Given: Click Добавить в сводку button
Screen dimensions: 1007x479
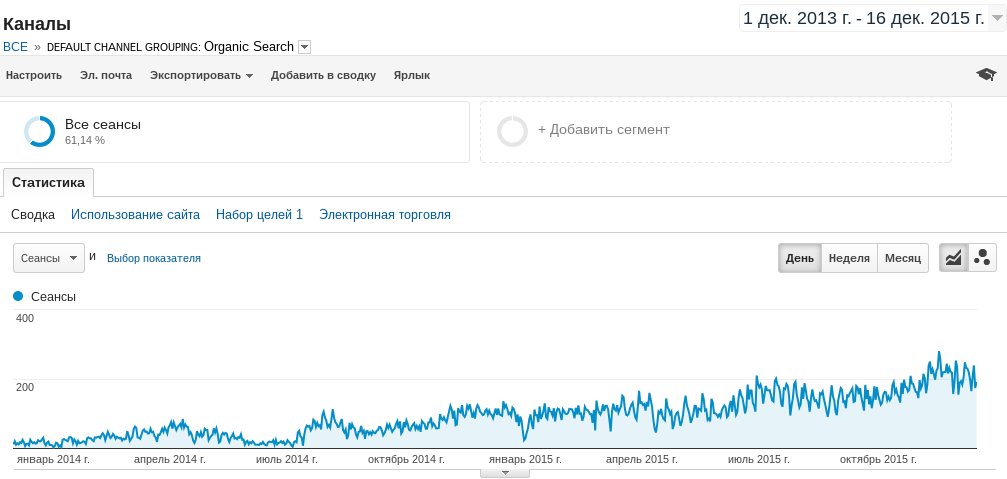Looking at the screenshot, I should click(323, 75).
